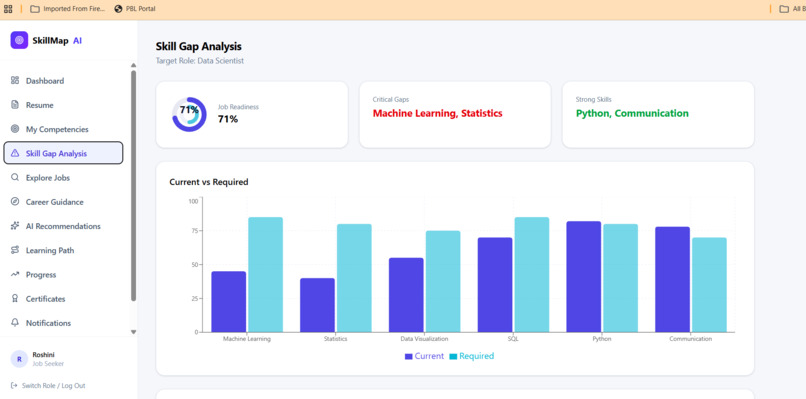Viewport: 806px width, 399px height.
Task: Open My Competencies
Action: point(63,129)
